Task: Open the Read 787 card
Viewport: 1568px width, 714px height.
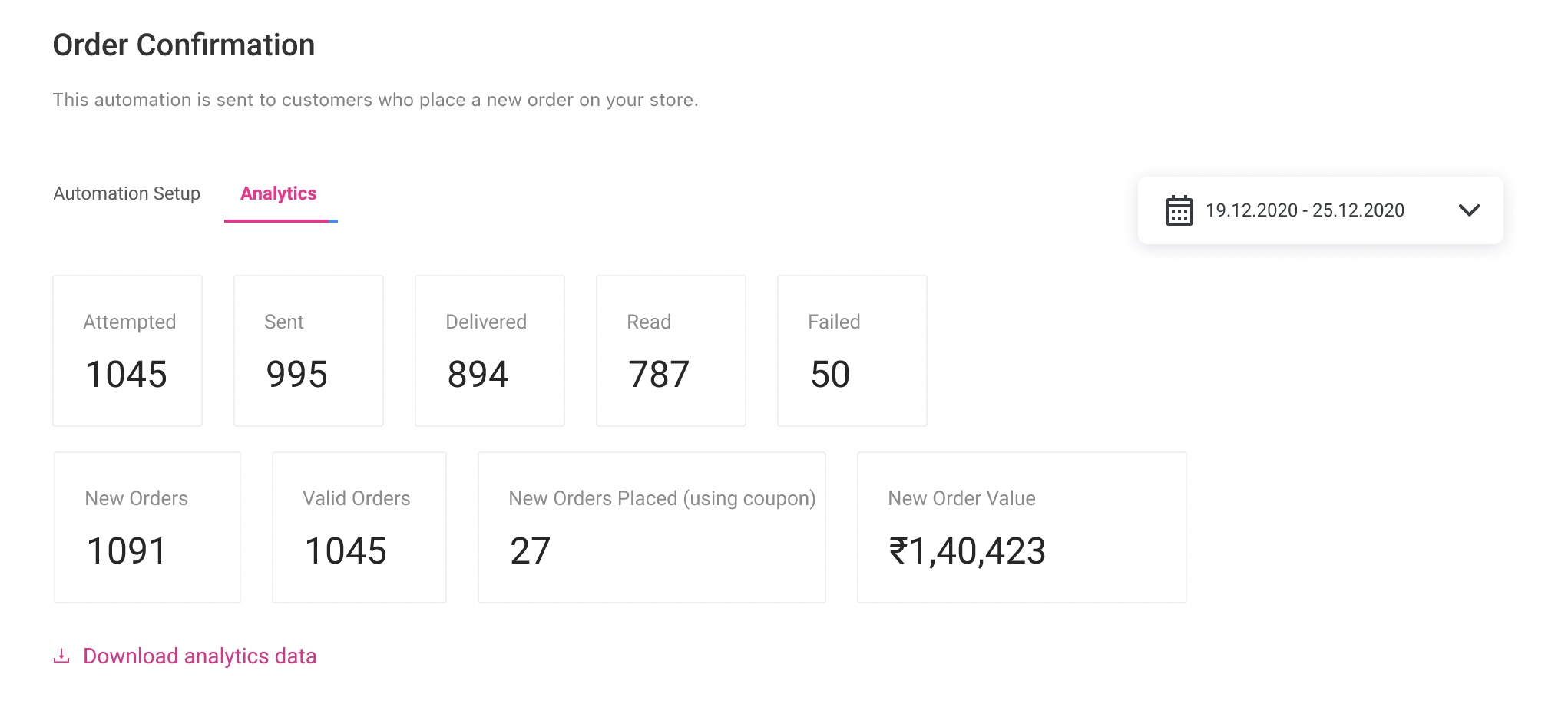Action: pos(670,351)
